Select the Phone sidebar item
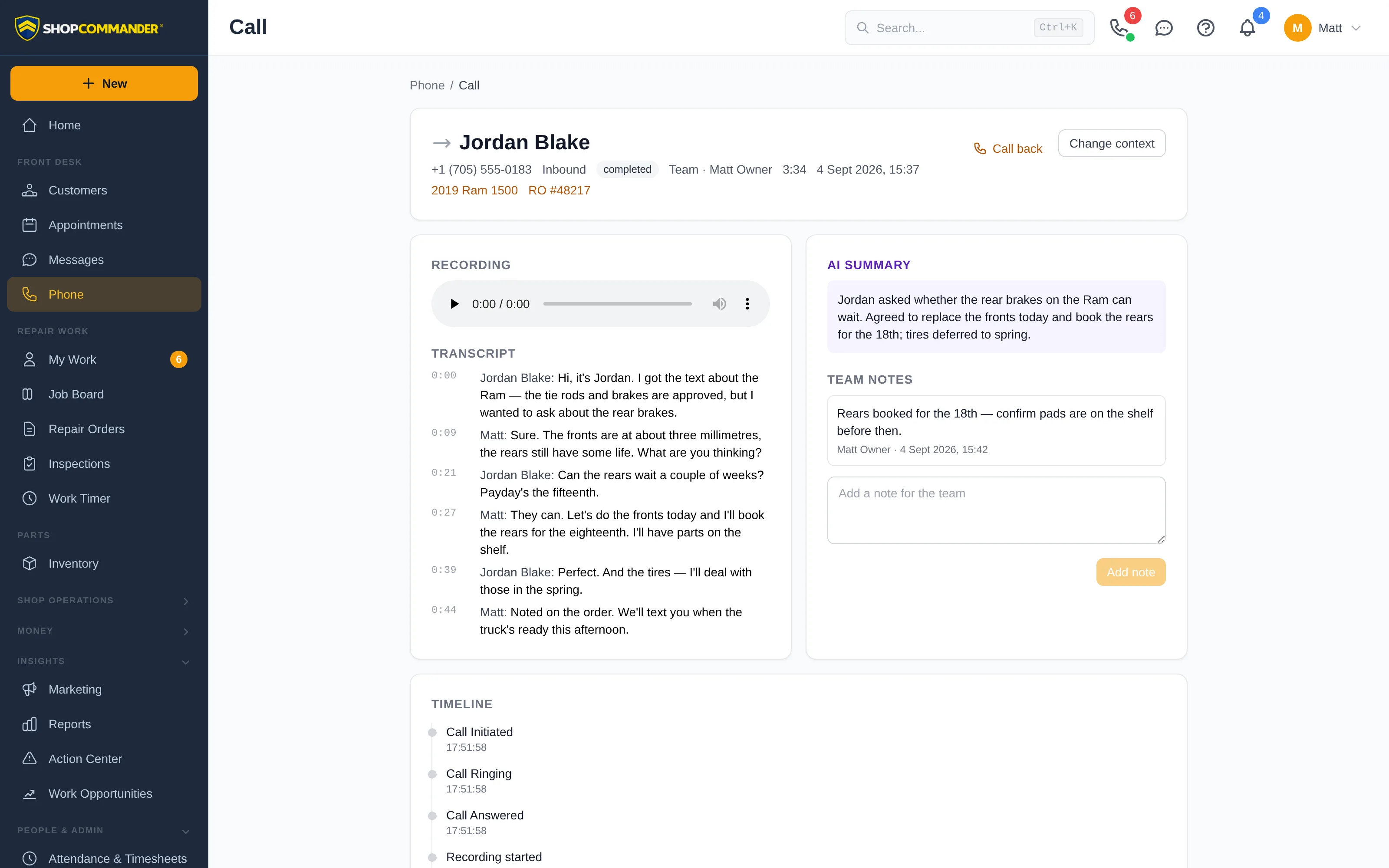This screenshot has height=868, width=1389. click(x=104, y=295)
